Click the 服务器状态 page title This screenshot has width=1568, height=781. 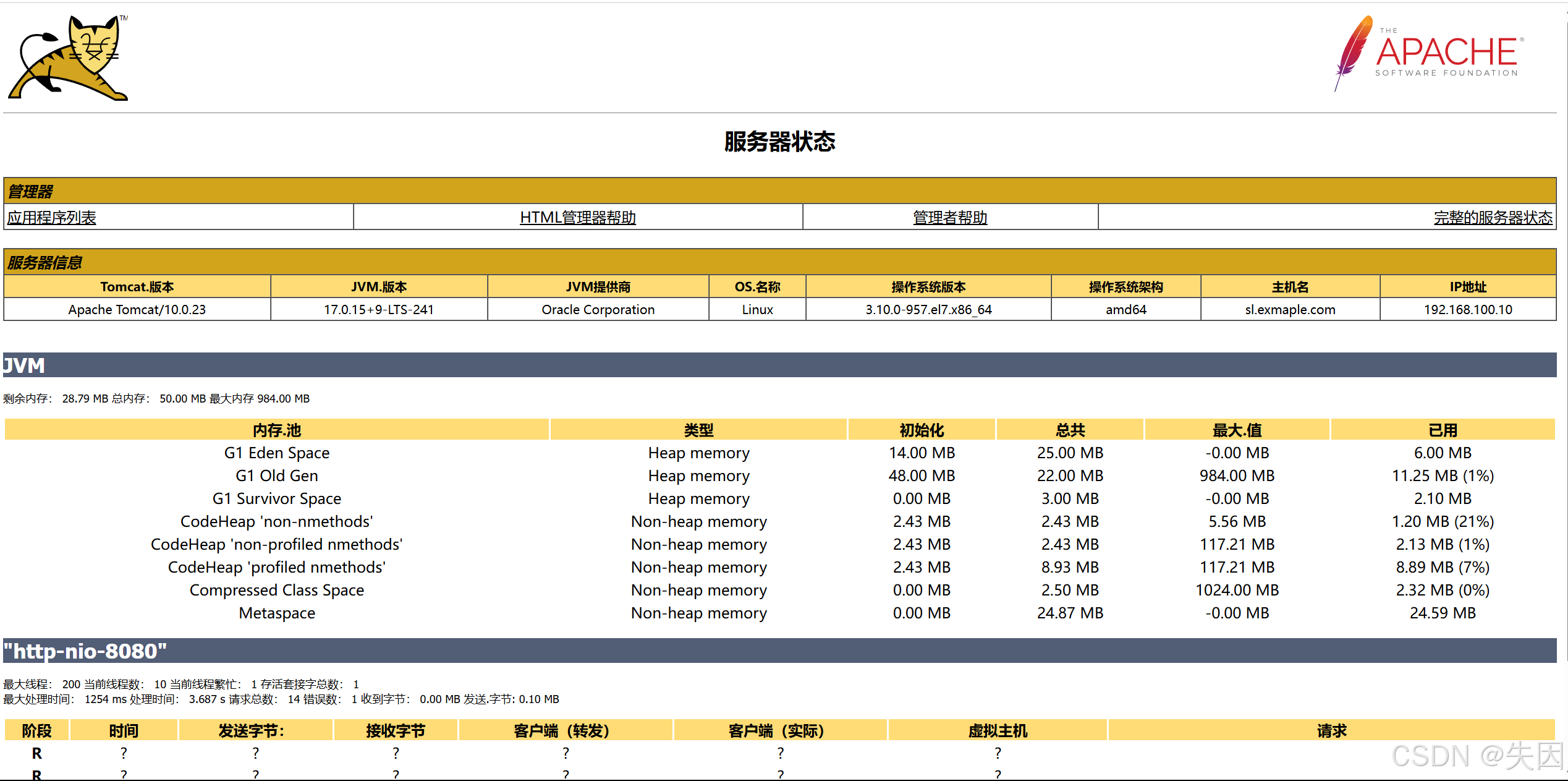coord(779,142)
